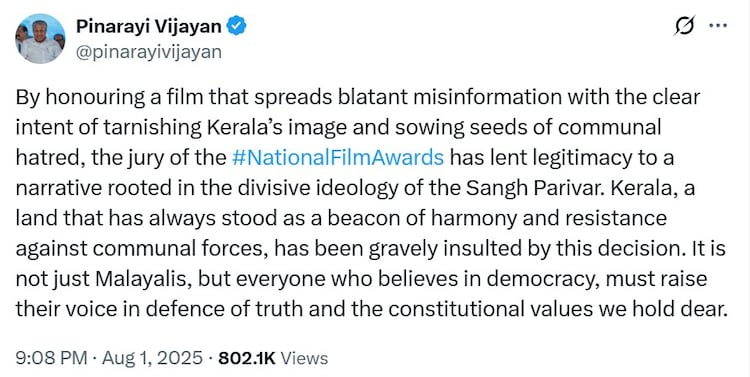Open the Grok slashed-circle icon

point(684,26)
